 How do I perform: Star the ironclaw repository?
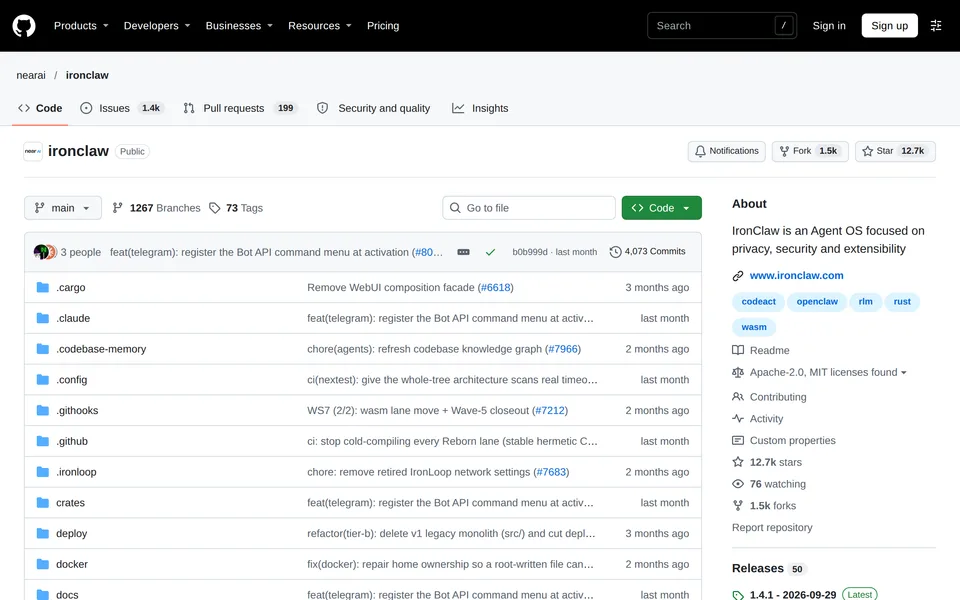(894, 151)
